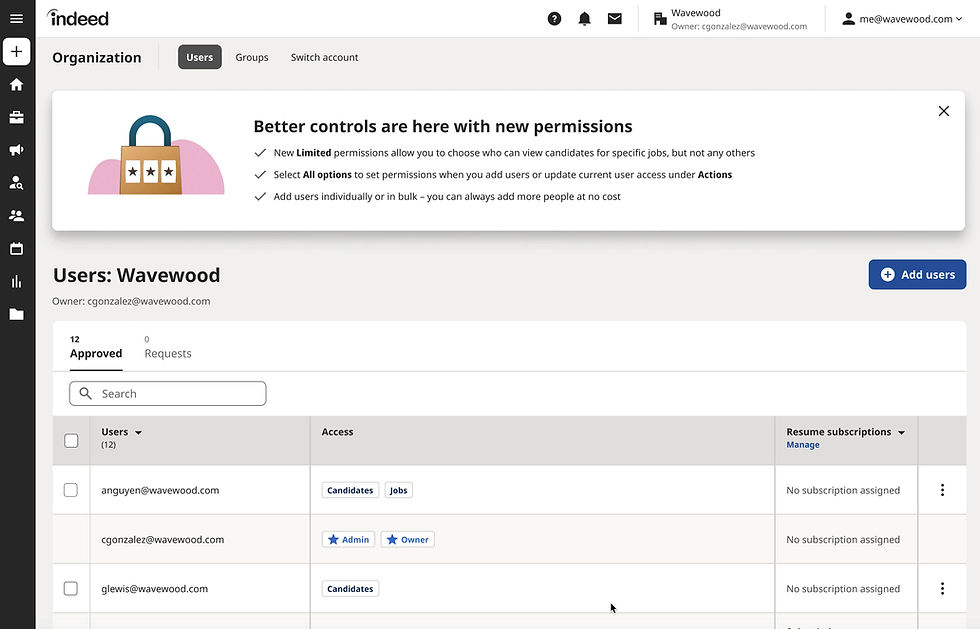The image size is (980, 629).
Task: Click the Admin star badge
Action: [348, 540]
